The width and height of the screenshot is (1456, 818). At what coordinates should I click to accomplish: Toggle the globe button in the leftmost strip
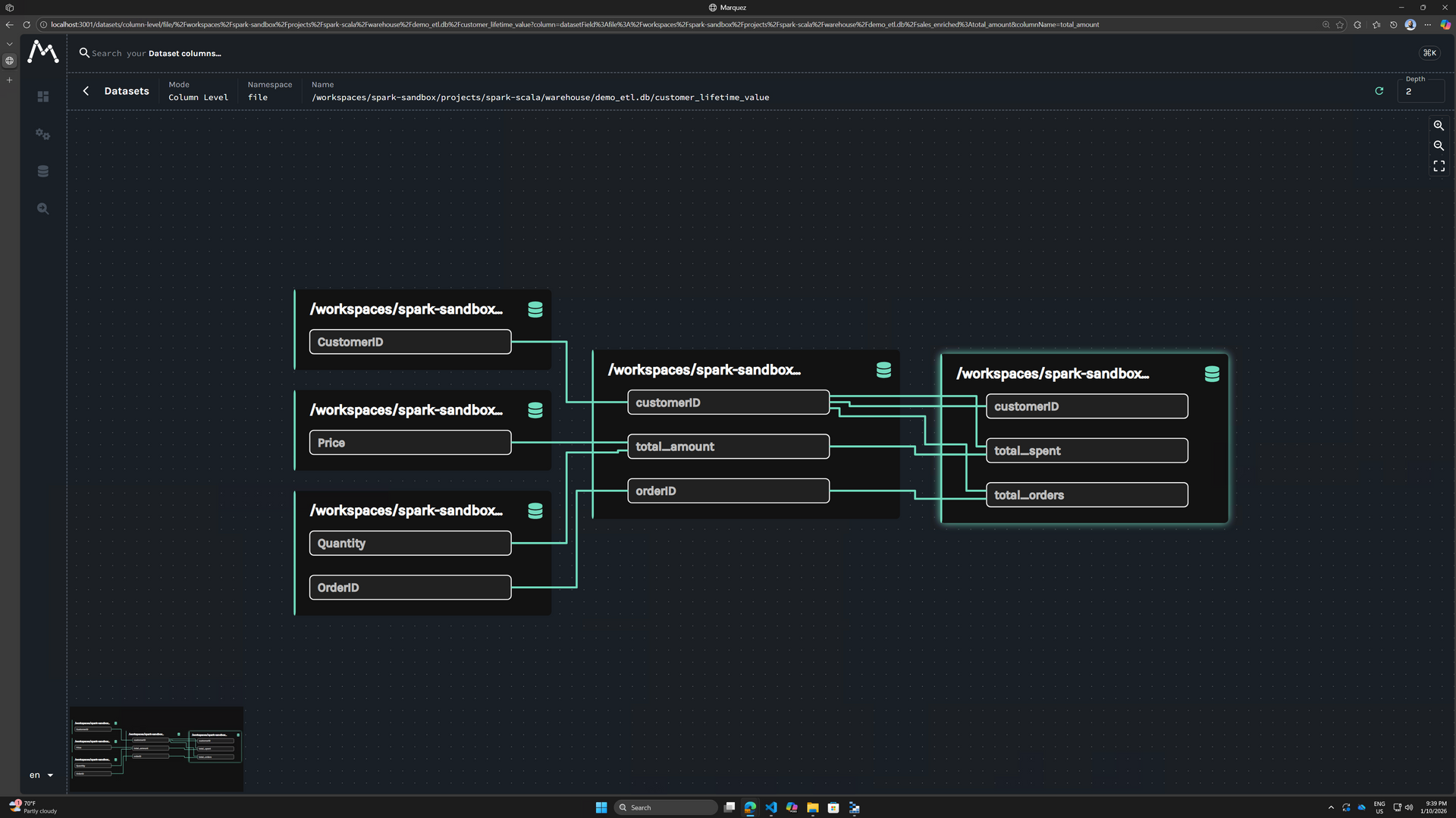tap(9, 61)
